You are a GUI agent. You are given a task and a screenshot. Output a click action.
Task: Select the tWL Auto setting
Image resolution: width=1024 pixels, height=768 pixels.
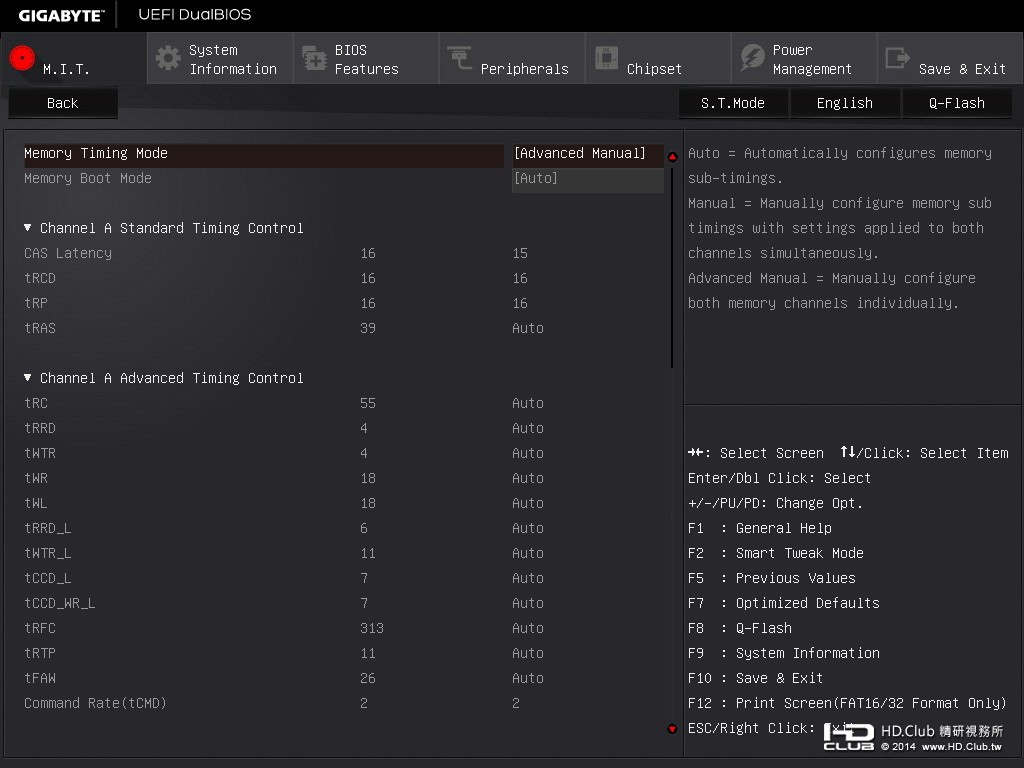528,504
